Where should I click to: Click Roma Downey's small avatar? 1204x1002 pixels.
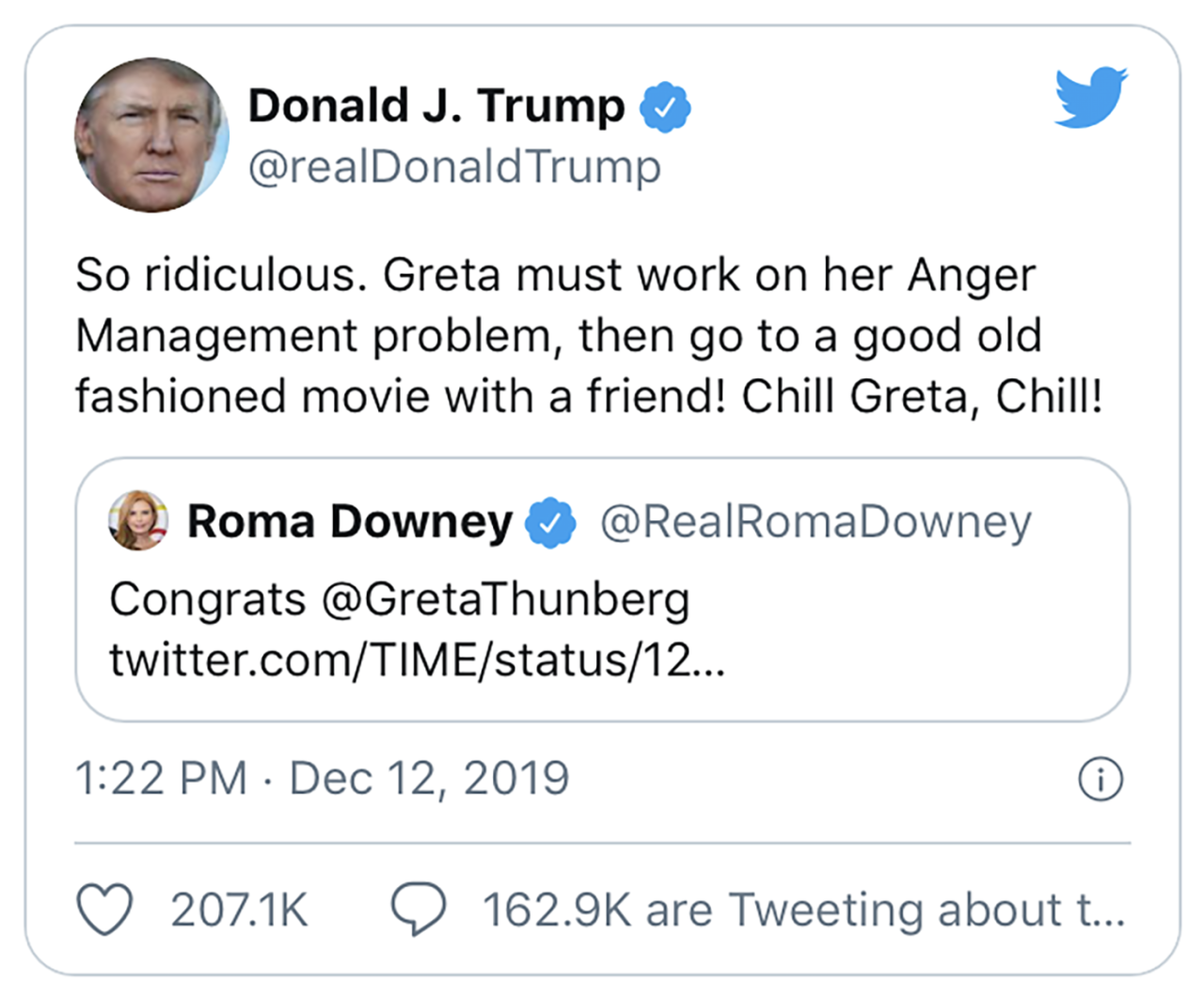tap(138, 520)
